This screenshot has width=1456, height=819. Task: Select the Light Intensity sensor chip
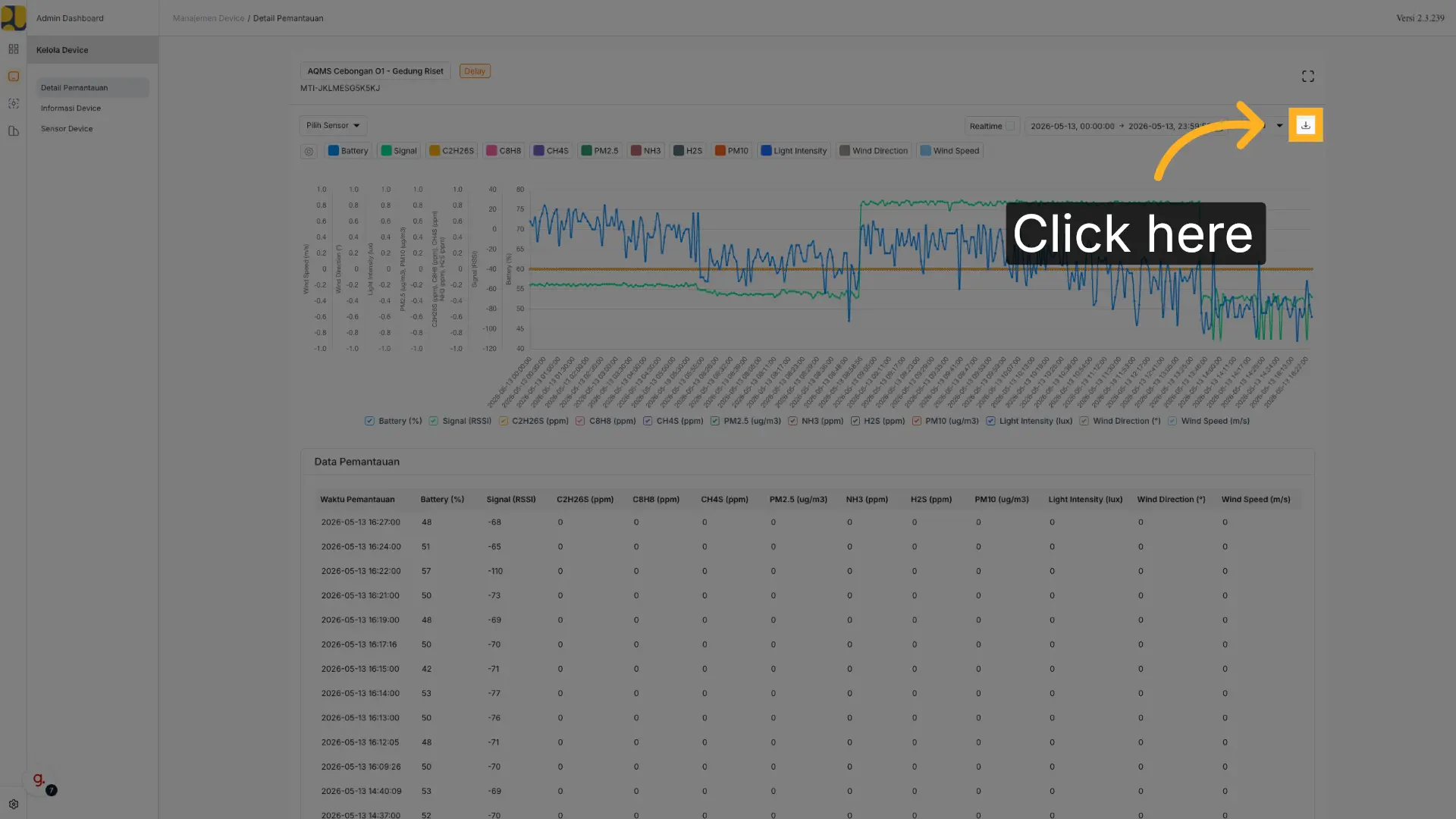pyautogui.click(x=794, y=151)
